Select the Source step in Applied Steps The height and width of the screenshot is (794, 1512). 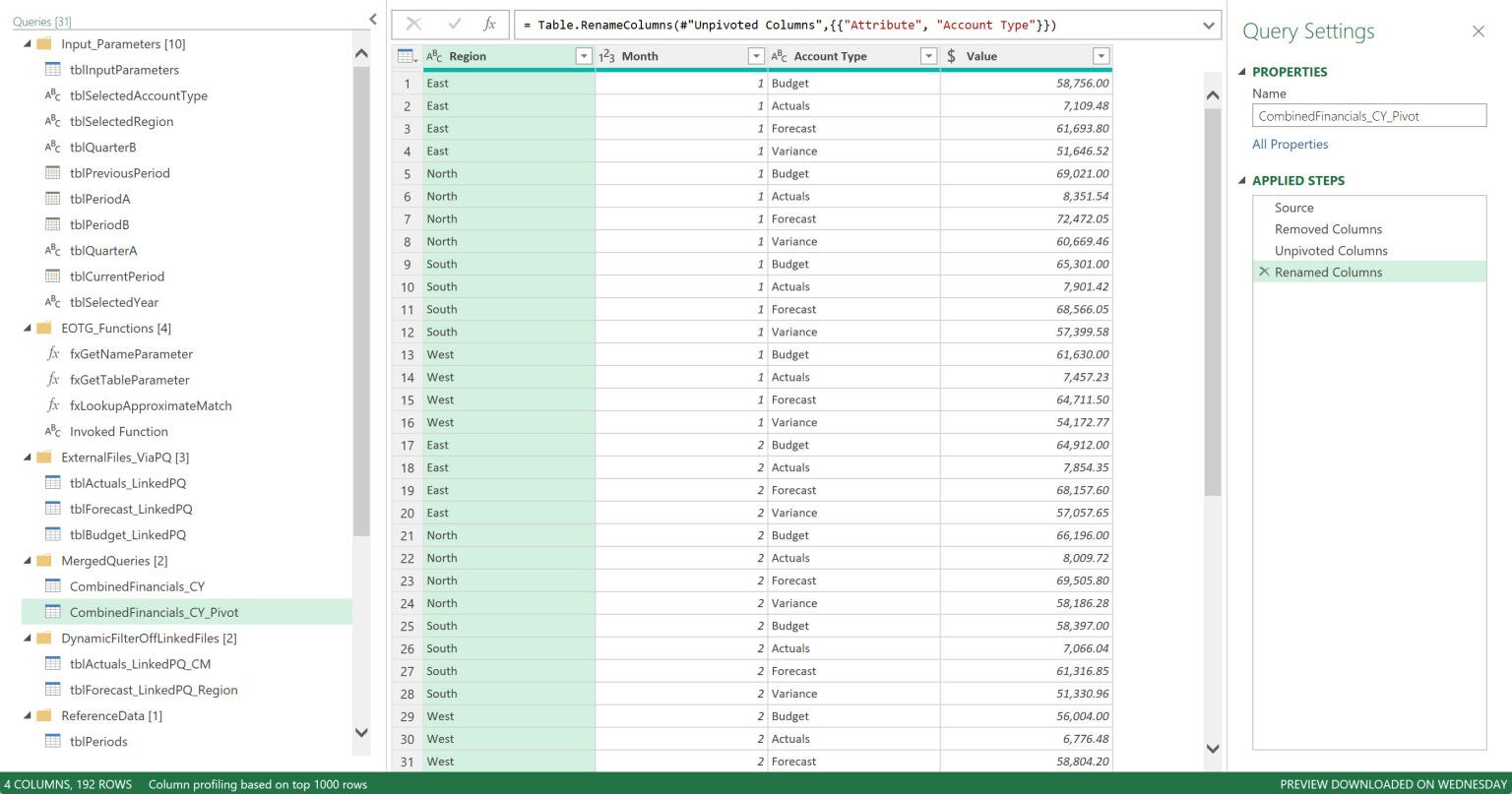click(1293, 208)
